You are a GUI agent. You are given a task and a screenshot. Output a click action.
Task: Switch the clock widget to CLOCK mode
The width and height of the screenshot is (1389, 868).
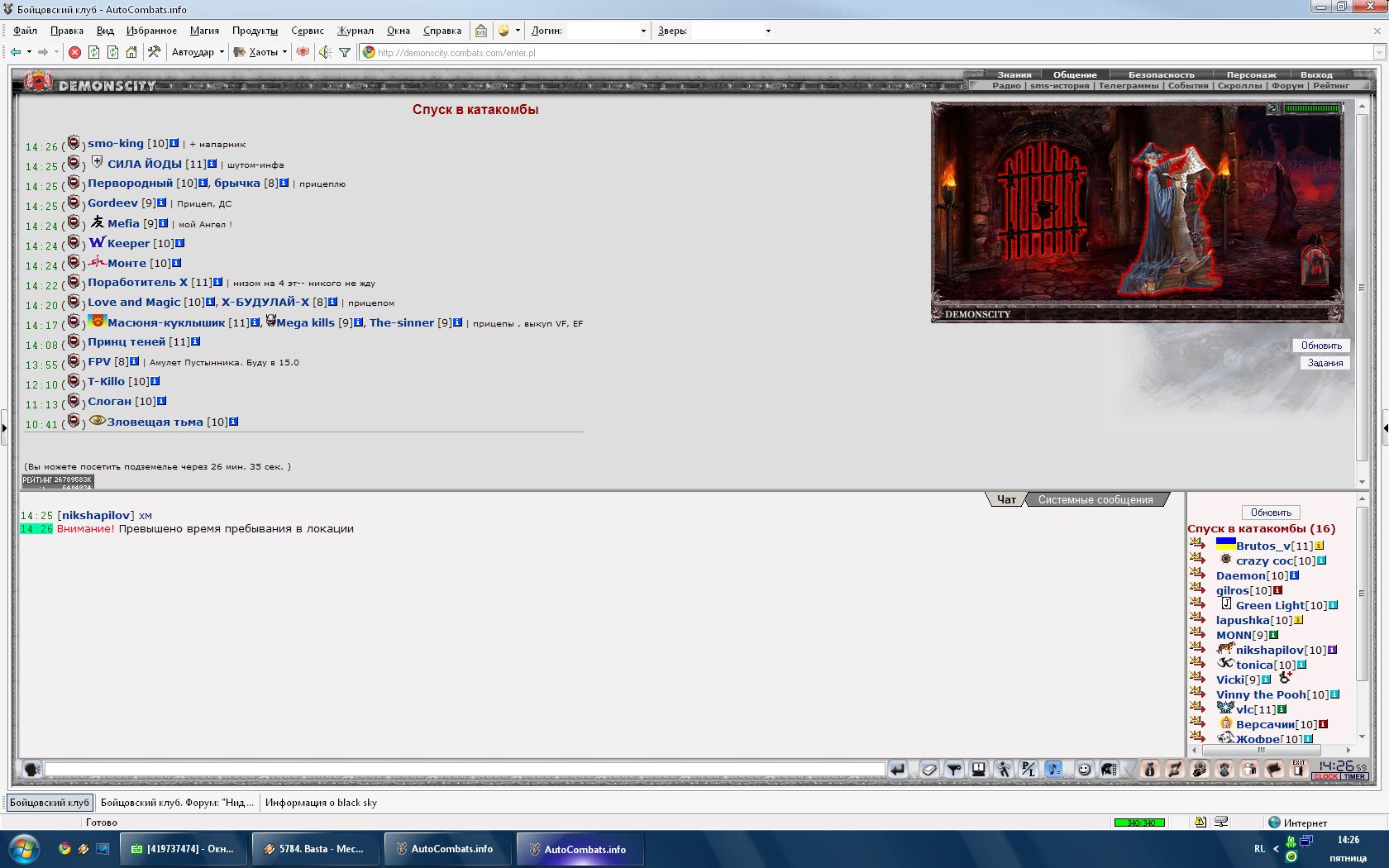click(1326, 776)
